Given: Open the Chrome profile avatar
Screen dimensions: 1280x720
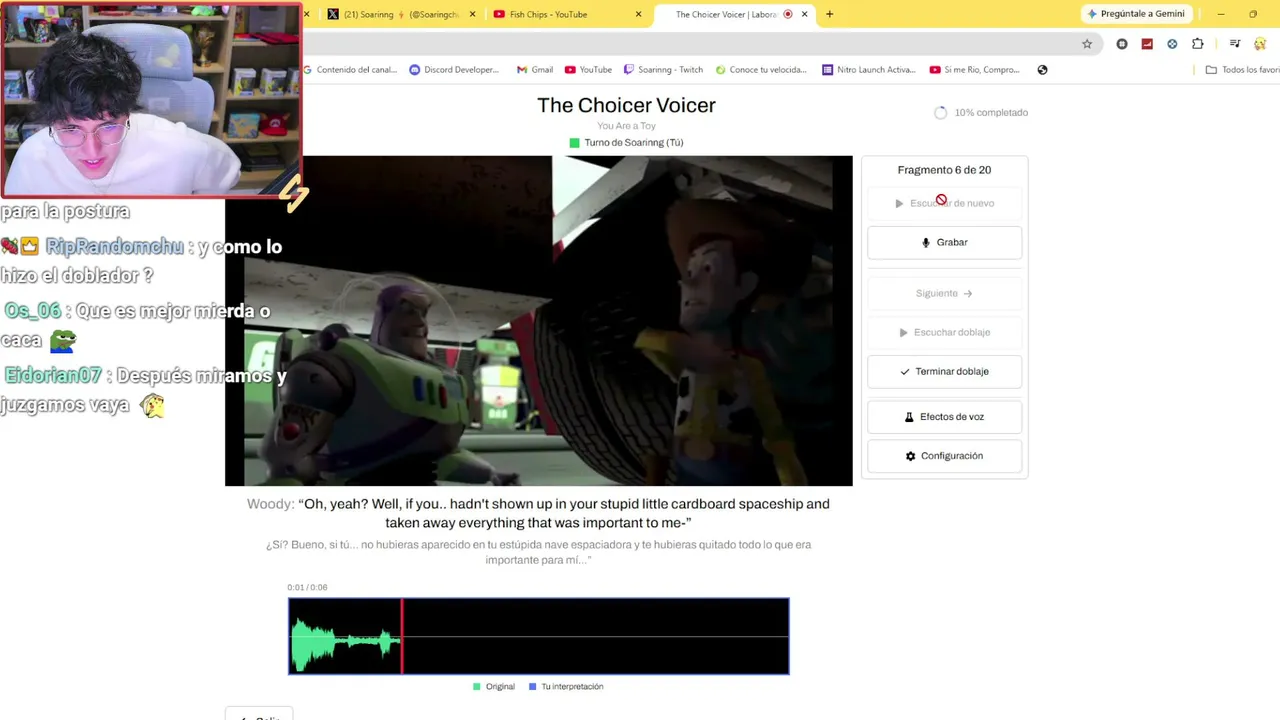Looking at the screenshot, I should click(x=1260, y=44).
